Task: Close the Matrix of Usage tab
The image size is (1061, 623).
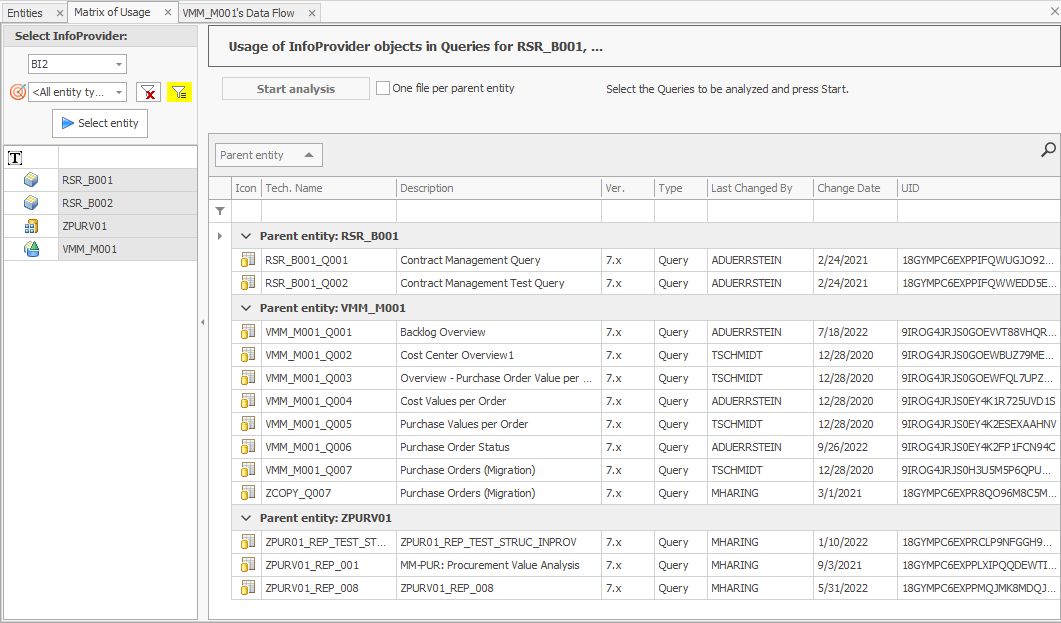Action: click(x=166, y=13)
